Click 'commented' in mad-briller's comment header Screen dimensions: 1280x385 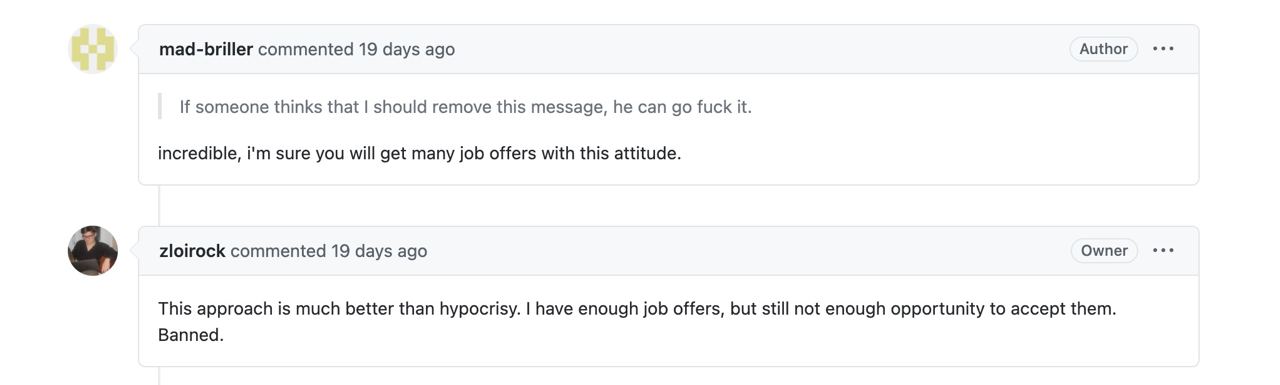click(306, 49)
